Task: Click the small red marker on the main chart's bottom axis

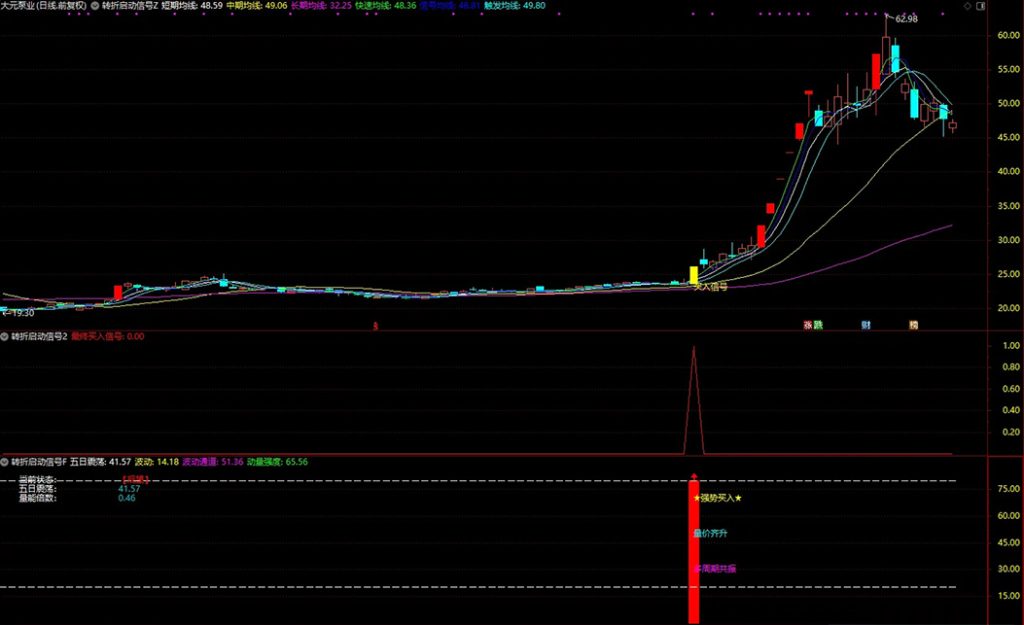Action: pos(376,326)
